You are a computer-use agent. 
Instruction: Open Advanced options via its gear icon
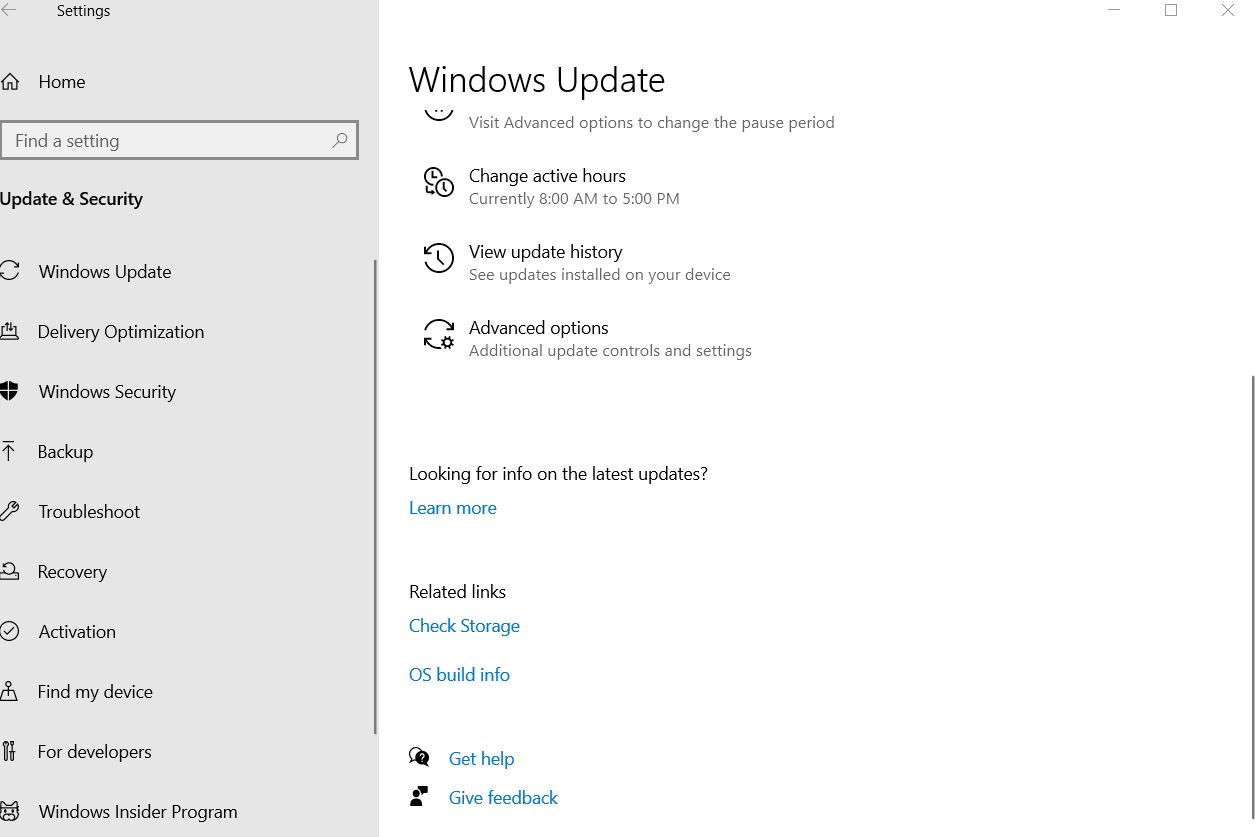pyautogui.click(x=438, y=335)
